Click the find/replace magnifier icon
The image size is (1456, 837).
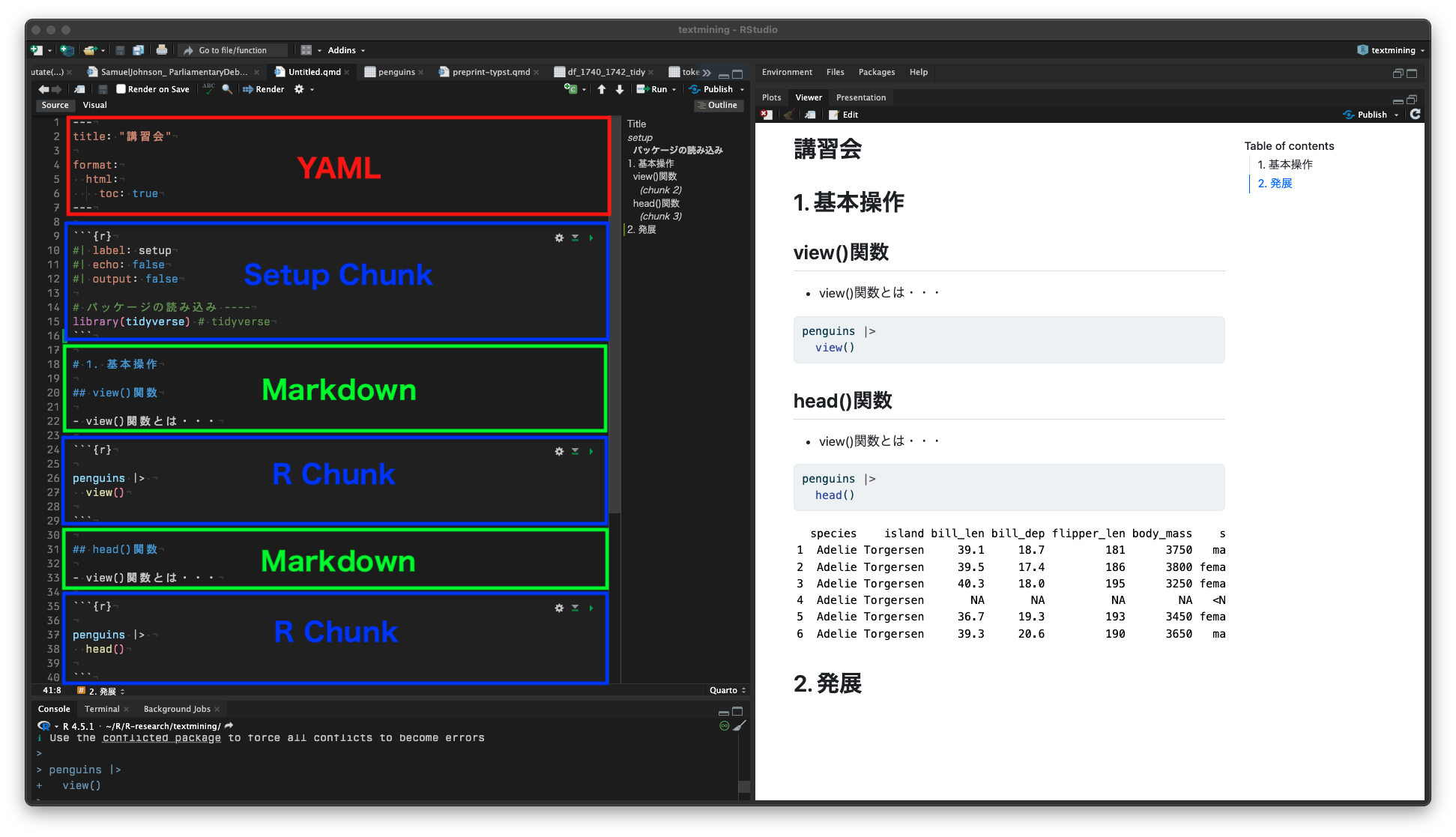[x=227, y=89]
